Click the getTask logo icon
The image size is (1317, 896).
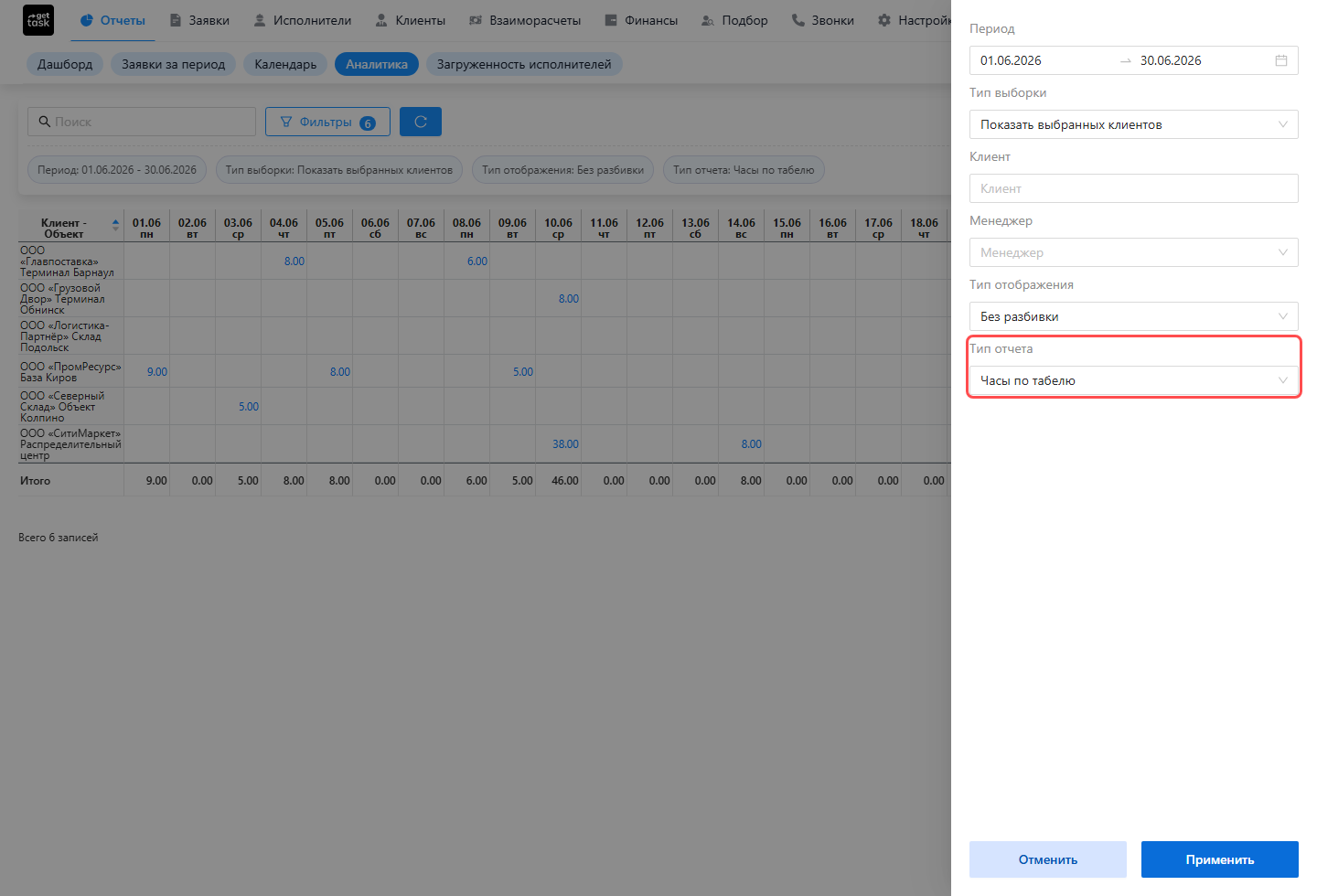(x=38, y=20)
